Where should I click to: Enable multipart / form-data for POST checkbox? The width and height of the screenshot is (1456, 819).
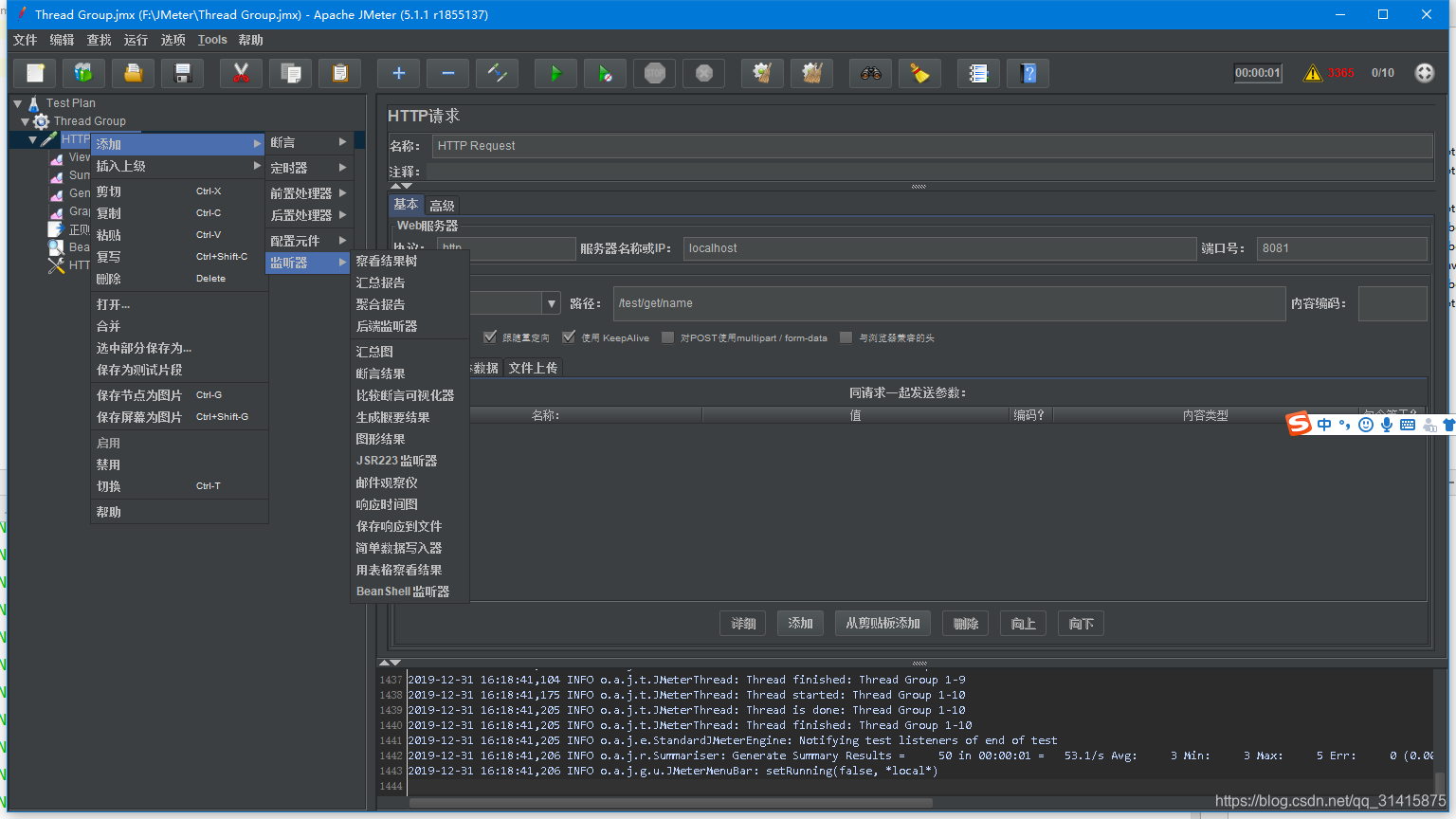pos(667,337)
